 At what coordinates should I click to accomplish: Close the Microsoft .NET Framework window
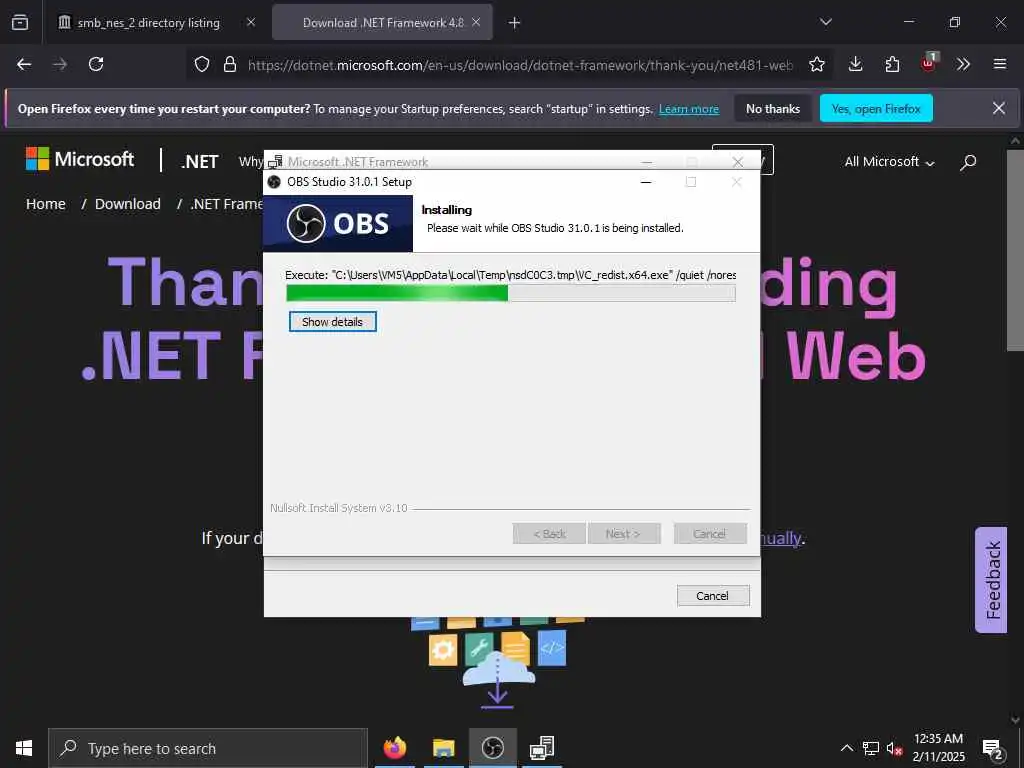click(738, 161)
